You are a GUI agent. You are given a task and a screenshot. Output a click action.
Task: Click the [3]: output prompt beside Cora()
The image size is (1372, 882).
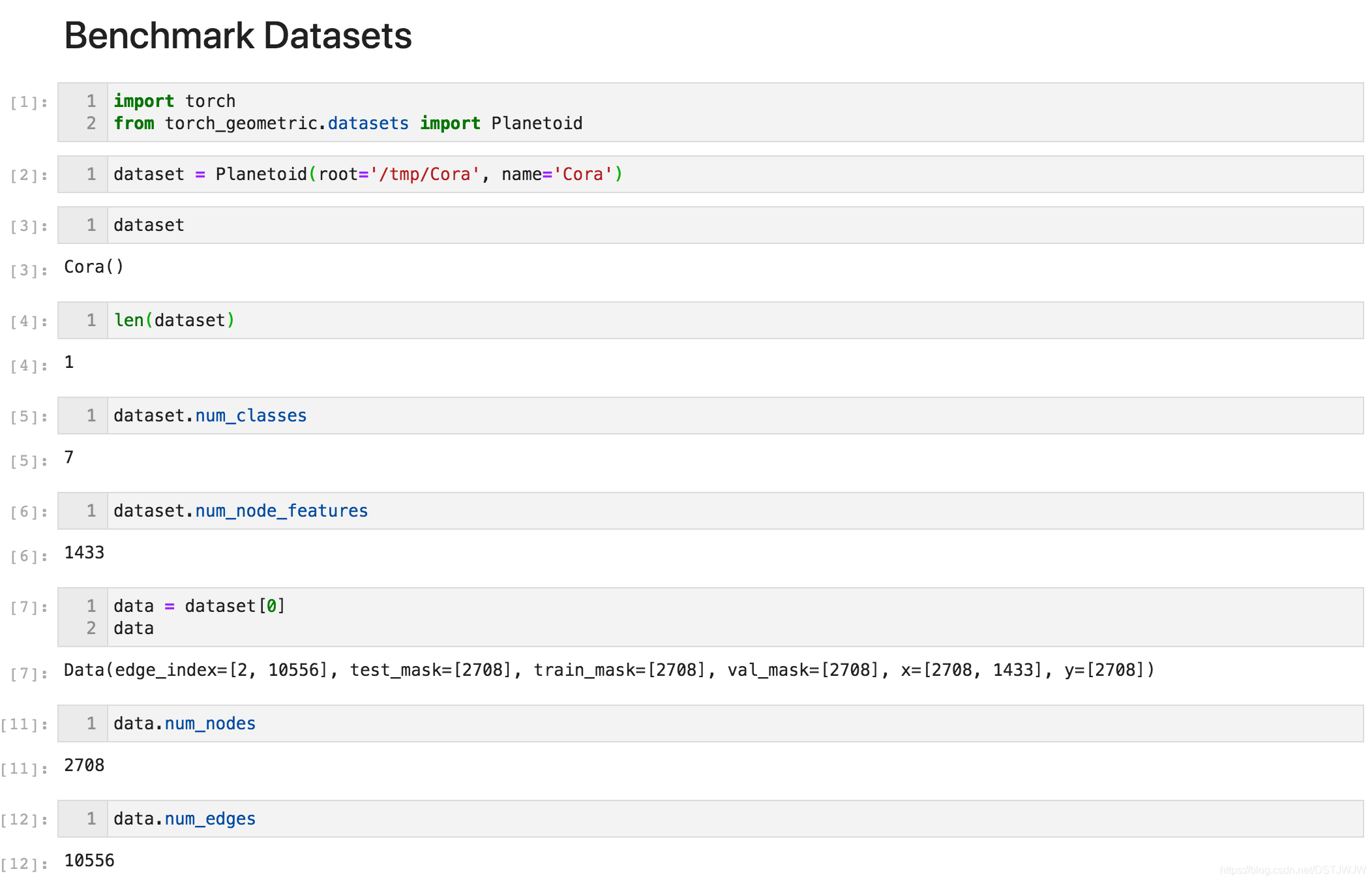point(29,271)
